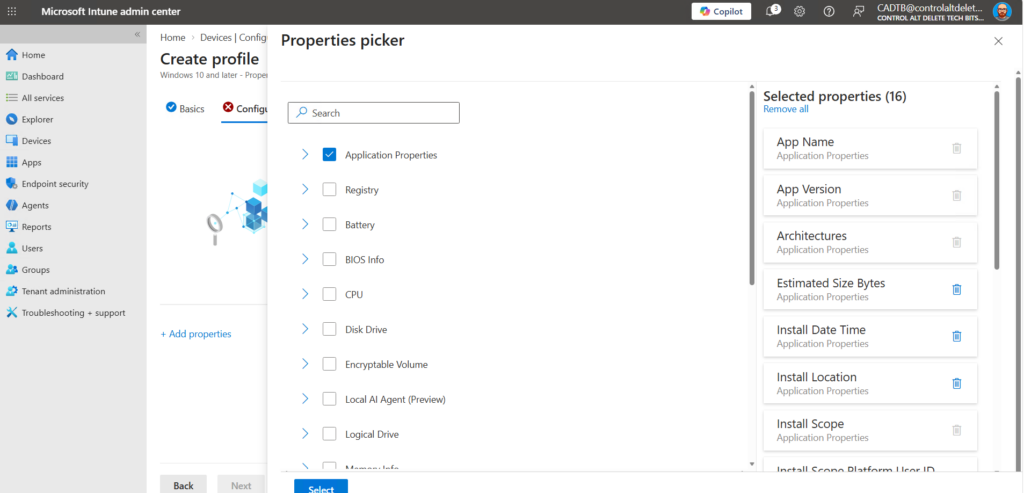Check the Logical Drive checkbox
Image resolution: width=1024 pixels, height=493 pixels.
tap(329, 434)
